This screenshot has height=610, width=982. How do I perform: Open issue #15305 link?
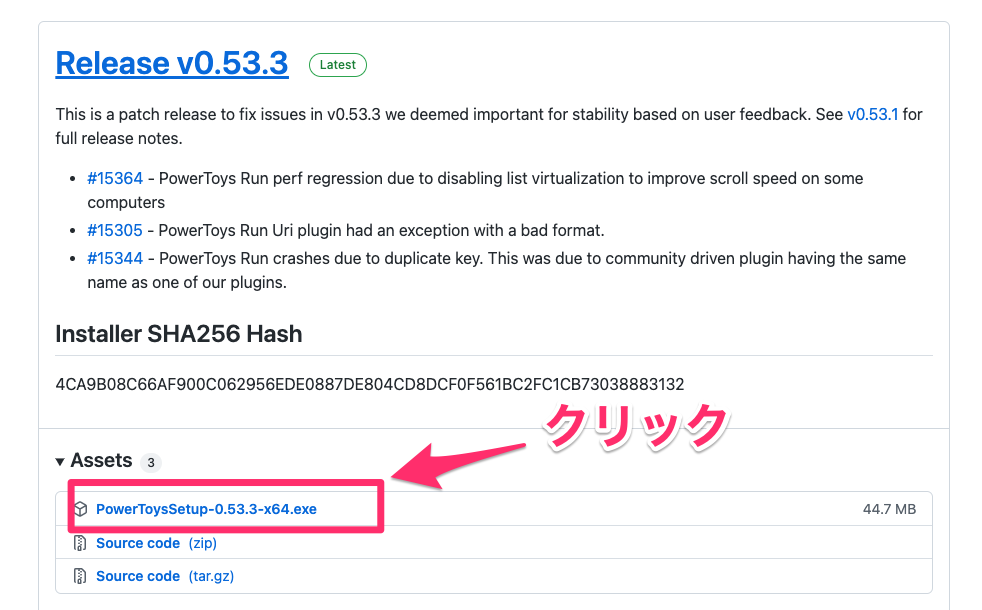click(x=115, y=230)
